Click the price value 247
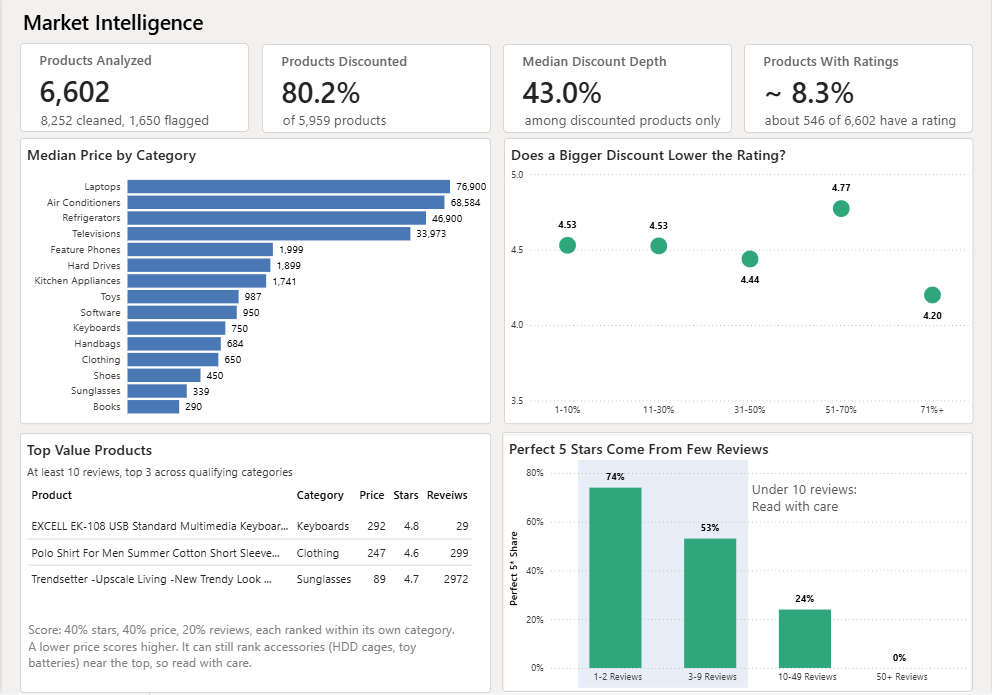Viewport: 992px width, 695px height. [x=376, y=553]
